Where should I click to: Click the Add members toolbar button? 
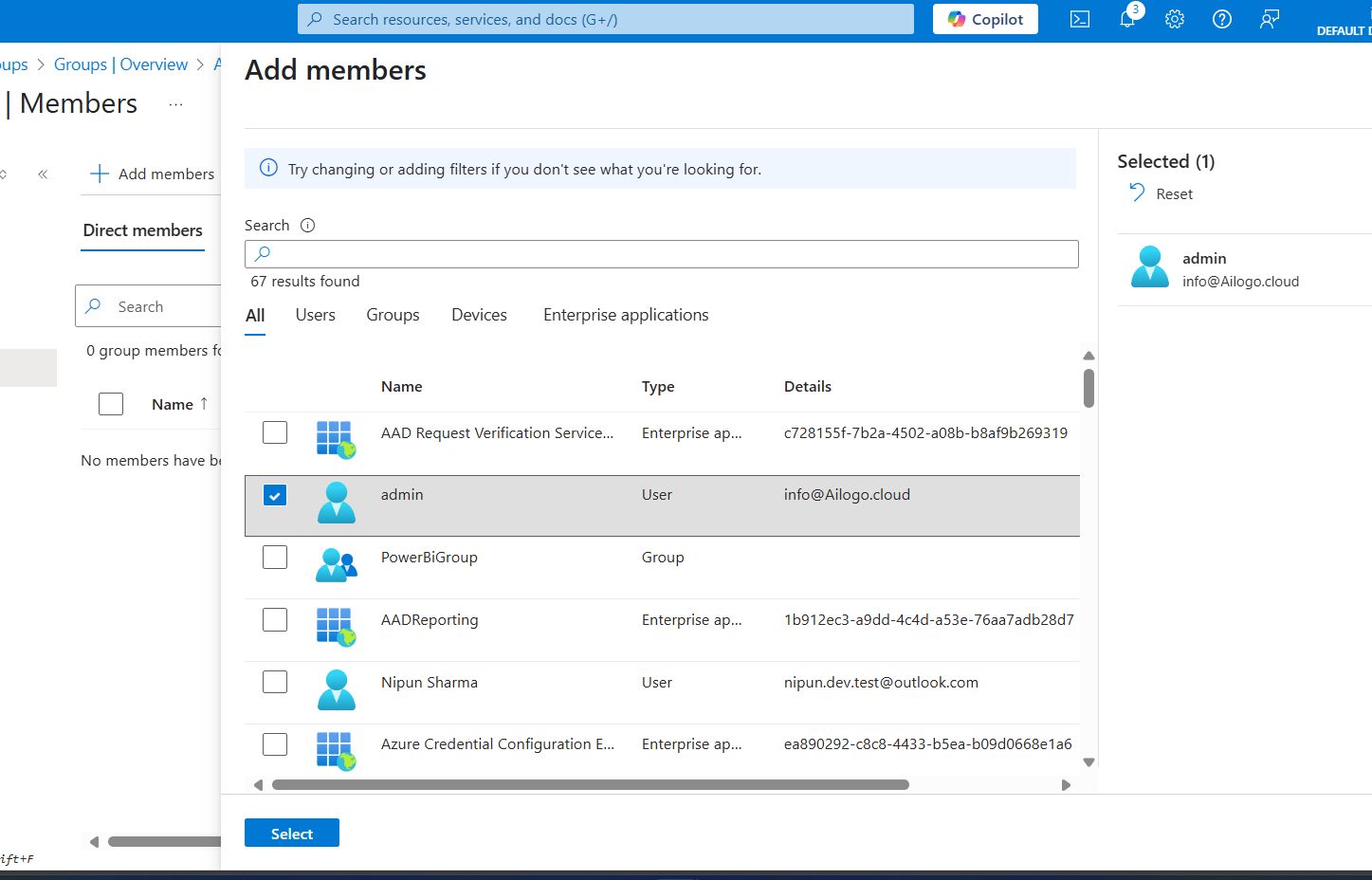coord(153,174)
